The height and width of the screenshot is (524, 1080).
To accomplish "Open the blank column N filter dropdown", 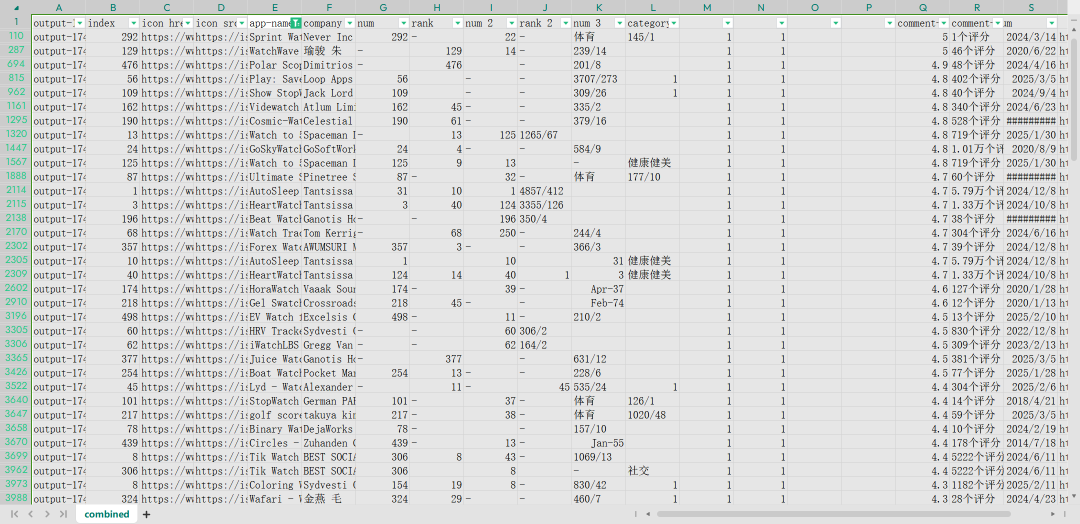I will tap(781, 23).
